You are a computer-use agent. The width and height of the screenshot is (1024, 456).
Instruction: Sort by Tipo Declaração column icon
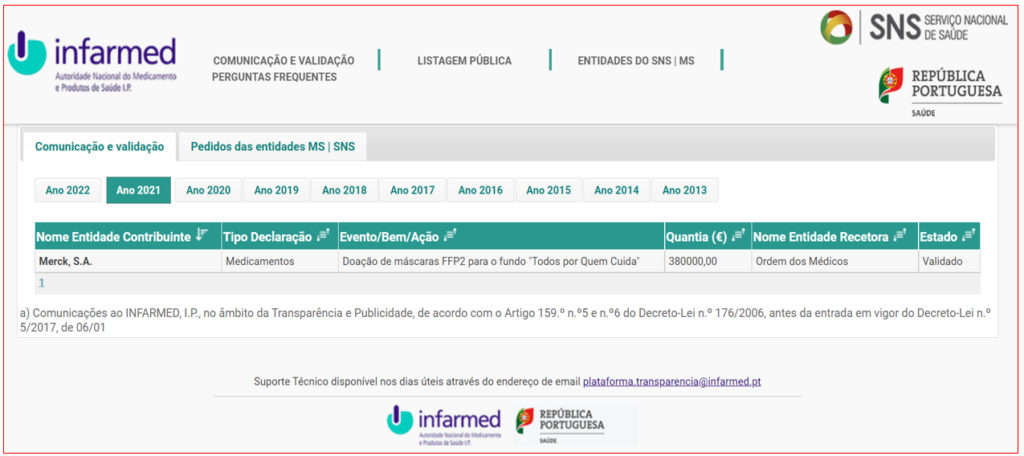(x=323, y=236)
